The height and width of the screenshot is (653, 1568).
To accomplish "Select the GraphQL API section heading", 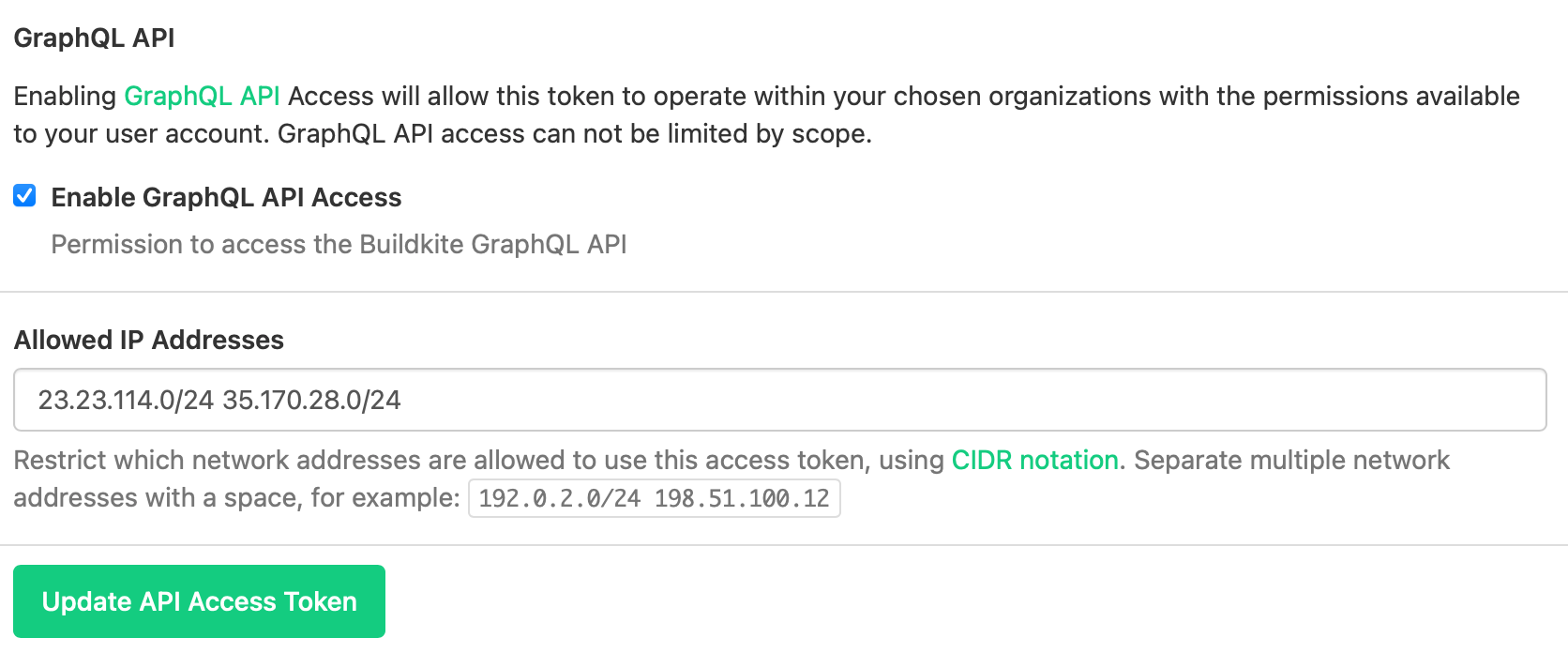I will pyautogui.click(x=94, y=38).
